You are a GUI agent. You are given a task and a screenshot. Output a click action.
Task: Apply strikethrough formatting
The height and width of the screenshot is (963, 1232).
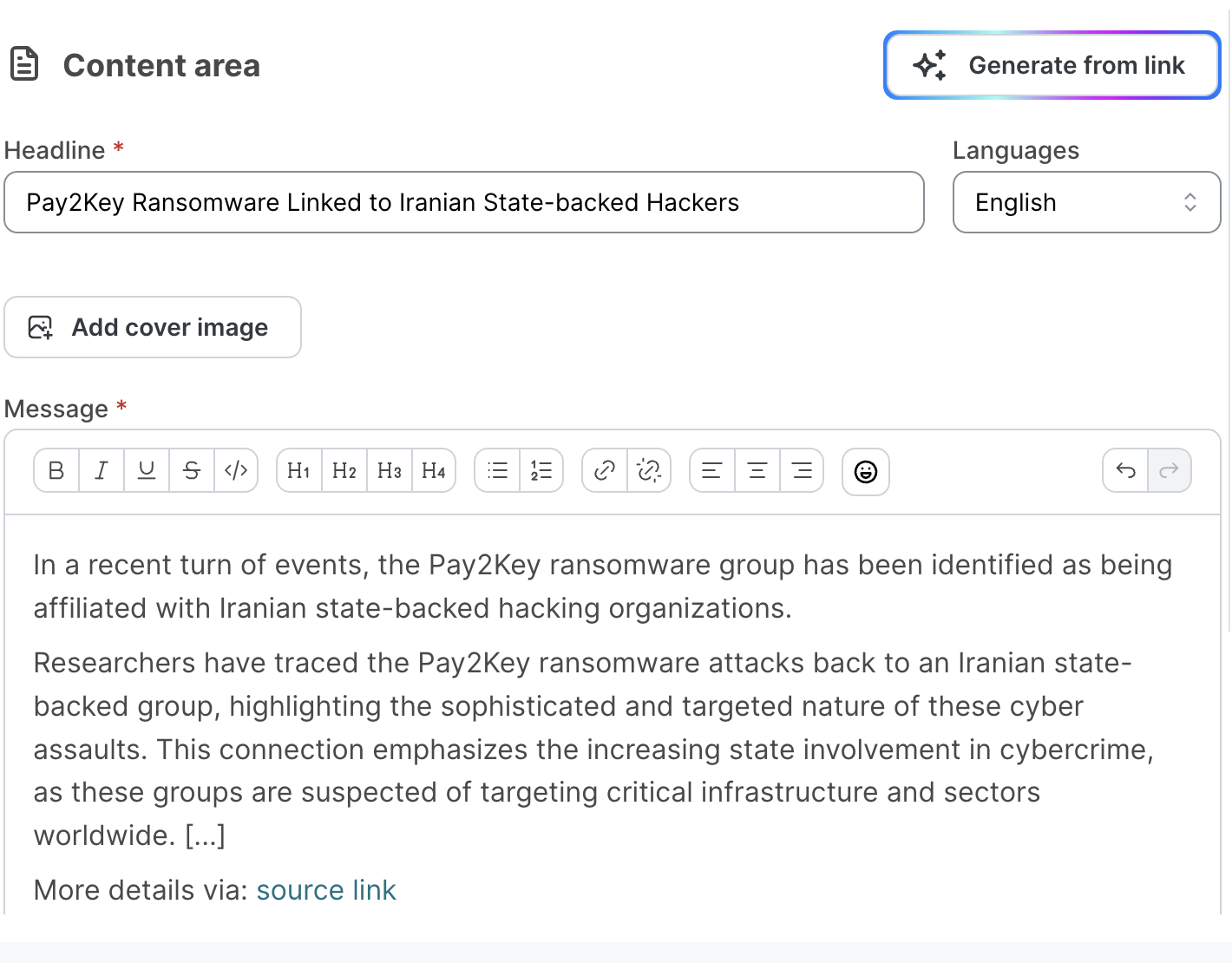coord(192,470)
